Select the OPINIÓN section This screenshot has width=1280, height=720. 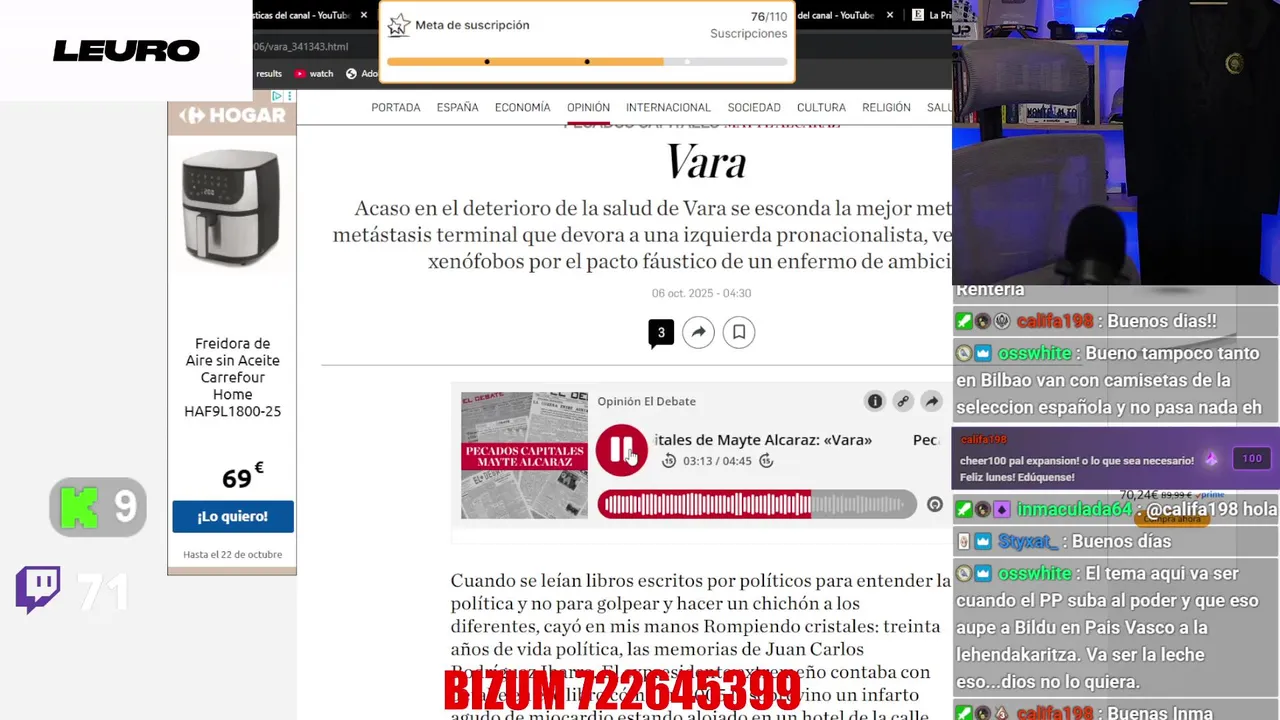click(x=588, y=107)
